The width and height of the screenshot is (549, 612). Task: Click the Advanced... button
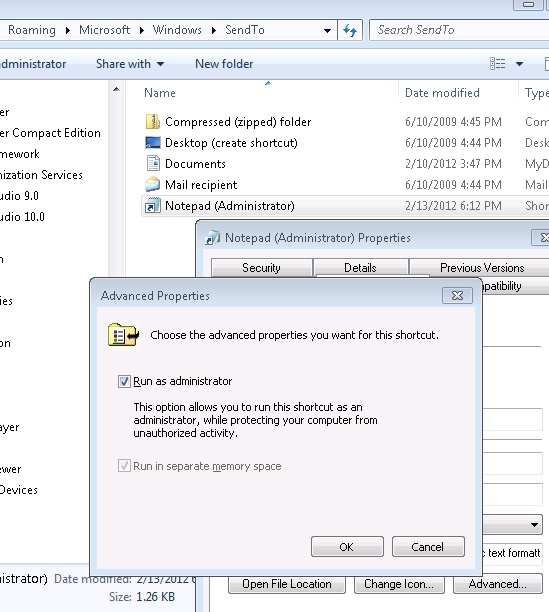497,584
